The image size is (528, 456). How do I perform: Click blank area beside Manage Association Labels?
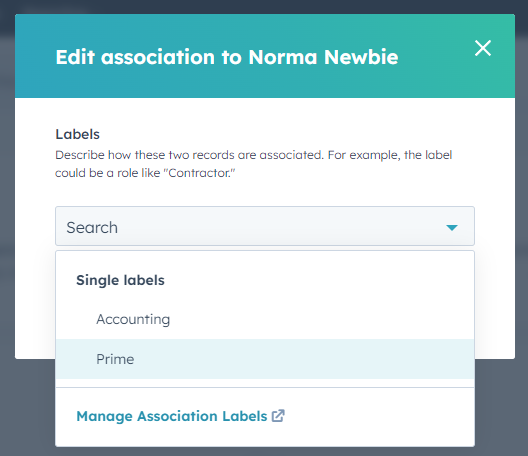point(377,416)
